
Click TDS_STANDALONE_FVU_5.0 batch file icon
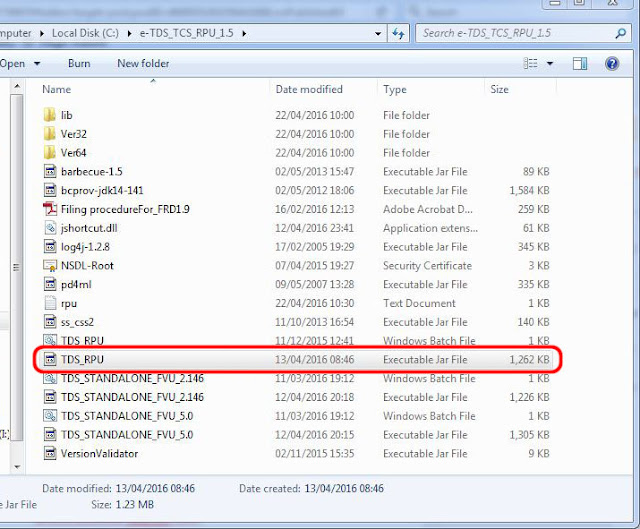(x=50, y=416)
